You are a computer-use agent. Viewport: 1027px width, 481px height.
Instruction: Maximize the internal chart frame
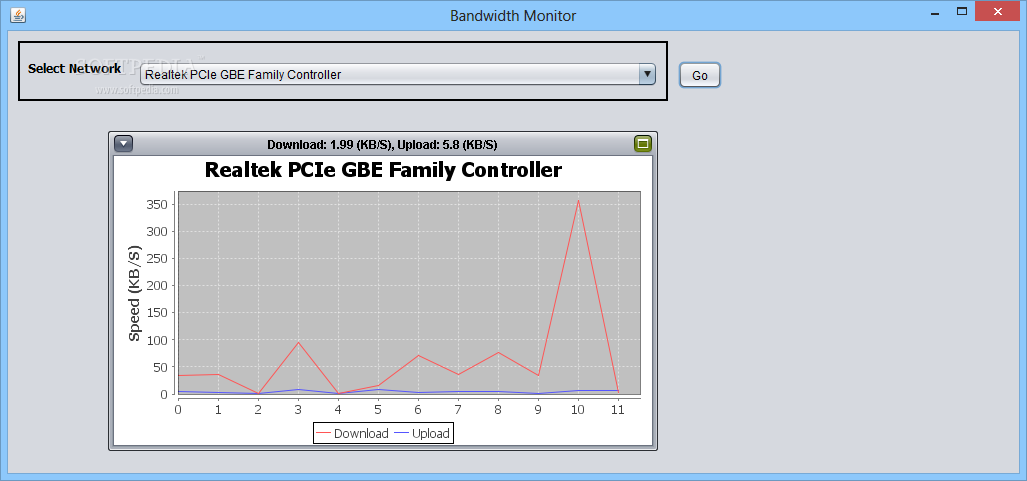tap(643, 144)
